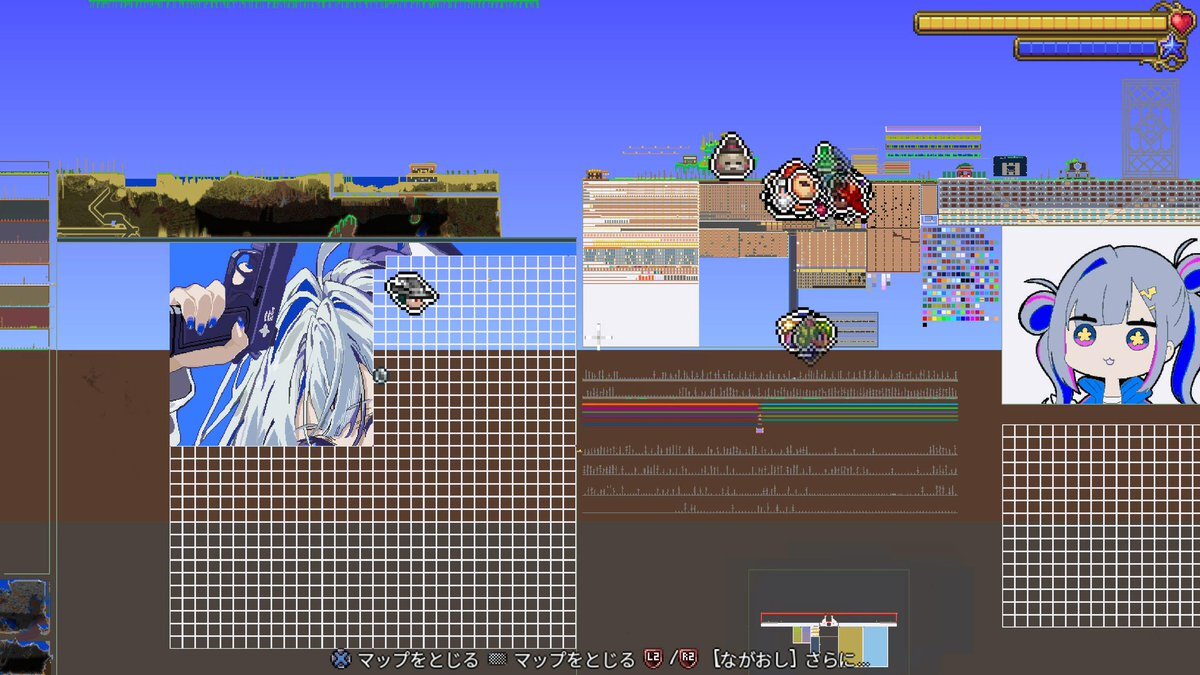Click the multicolor block palette grid
This screenshot has height=675, width=1200.
[959, 278]
